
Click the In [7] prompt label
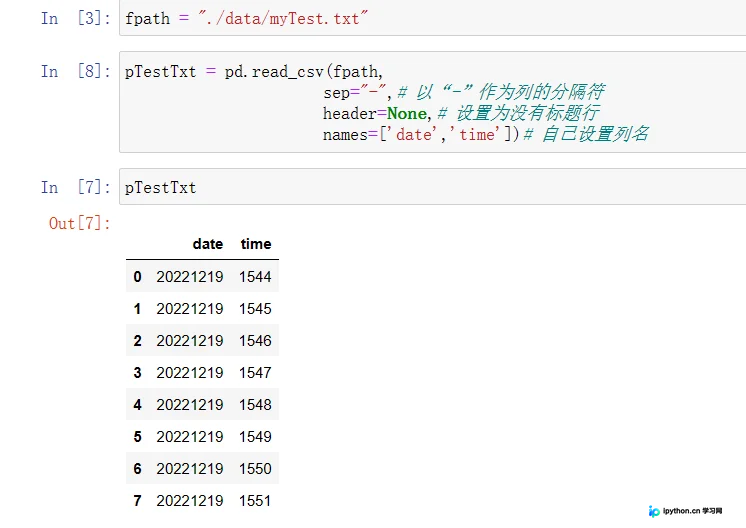76,187
